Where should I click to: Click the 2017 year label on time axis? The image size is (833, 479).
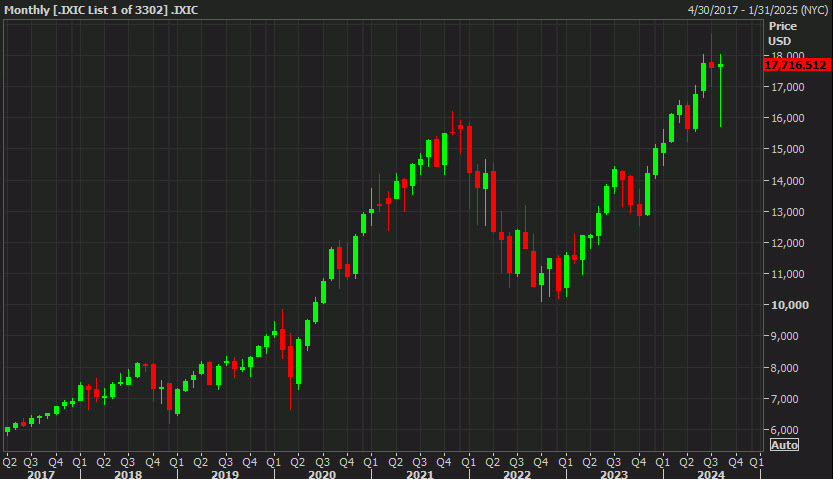click(x=40, y=474)
